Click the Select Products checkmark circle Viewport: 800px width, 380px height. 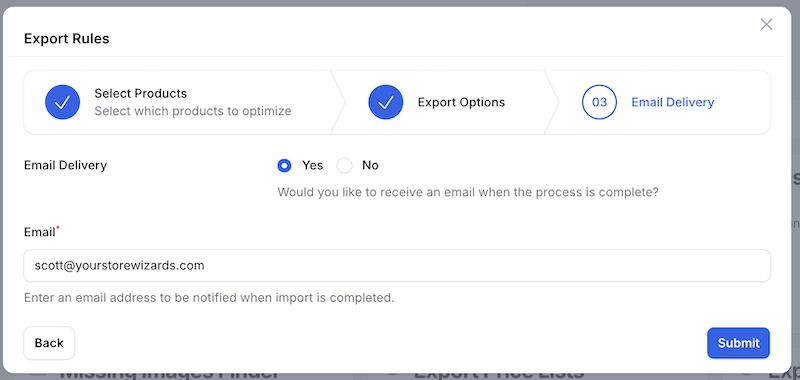[x=62, y=102]
